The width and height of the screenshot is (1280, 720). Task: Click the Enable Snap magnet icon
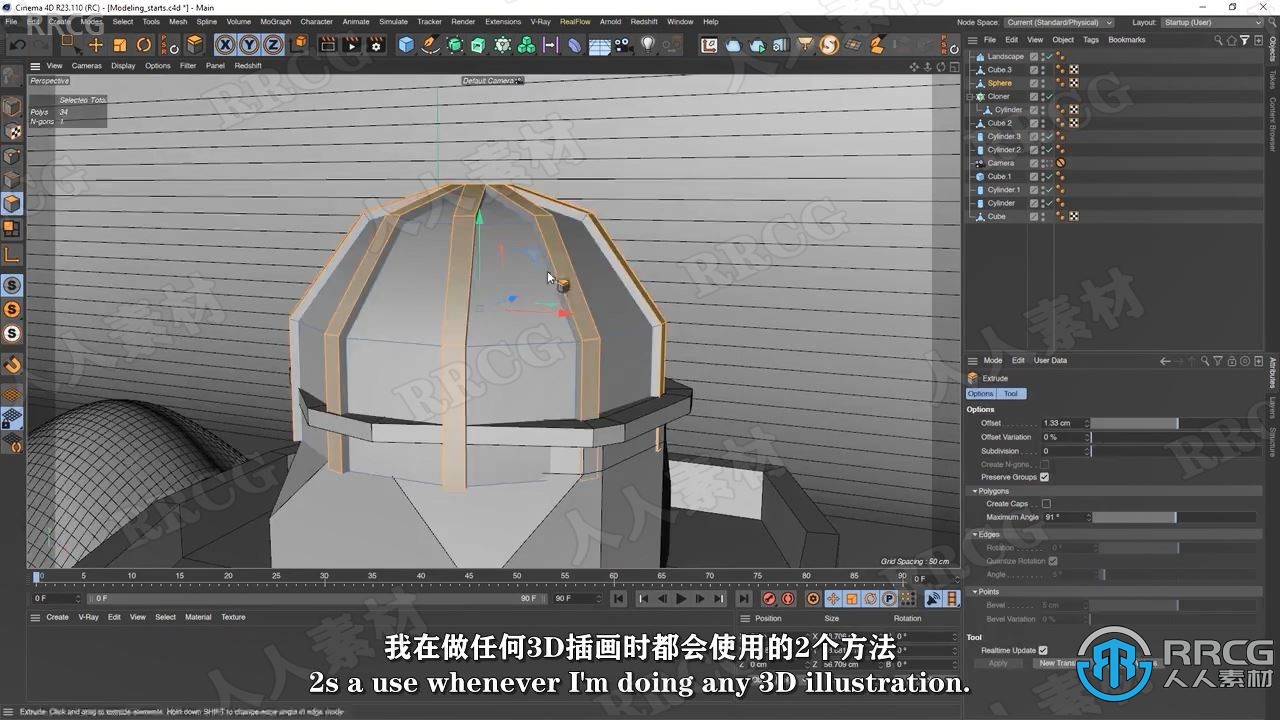pyautogui.click(x=12, y=366)
